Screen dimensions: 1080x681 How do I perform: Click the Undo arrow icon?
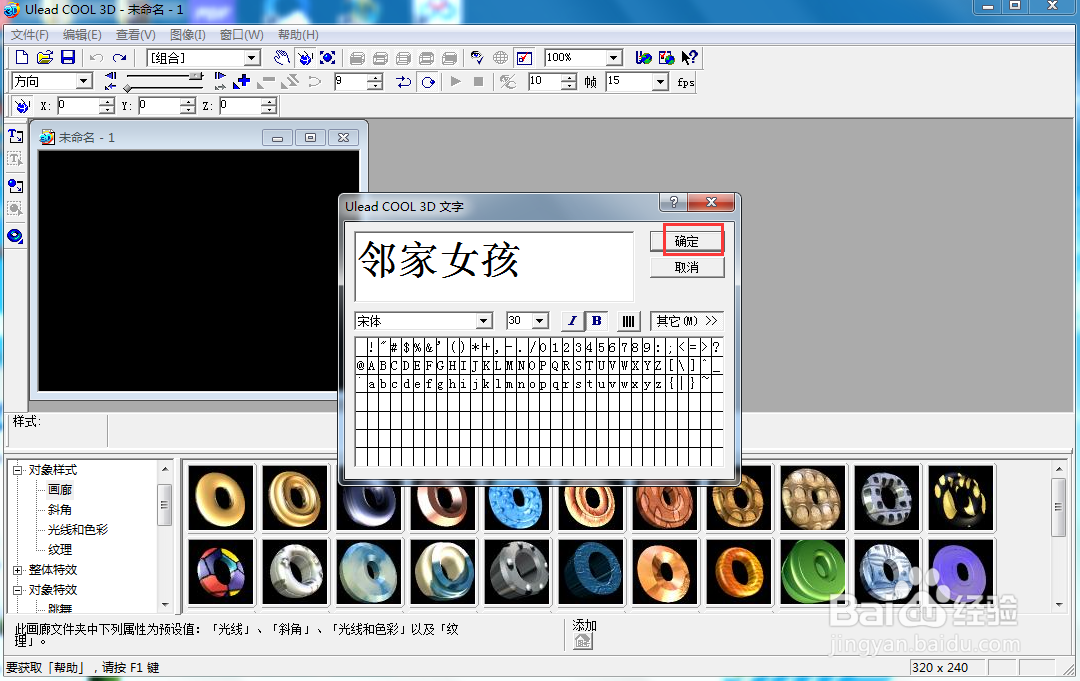click(x=96, y=58)
